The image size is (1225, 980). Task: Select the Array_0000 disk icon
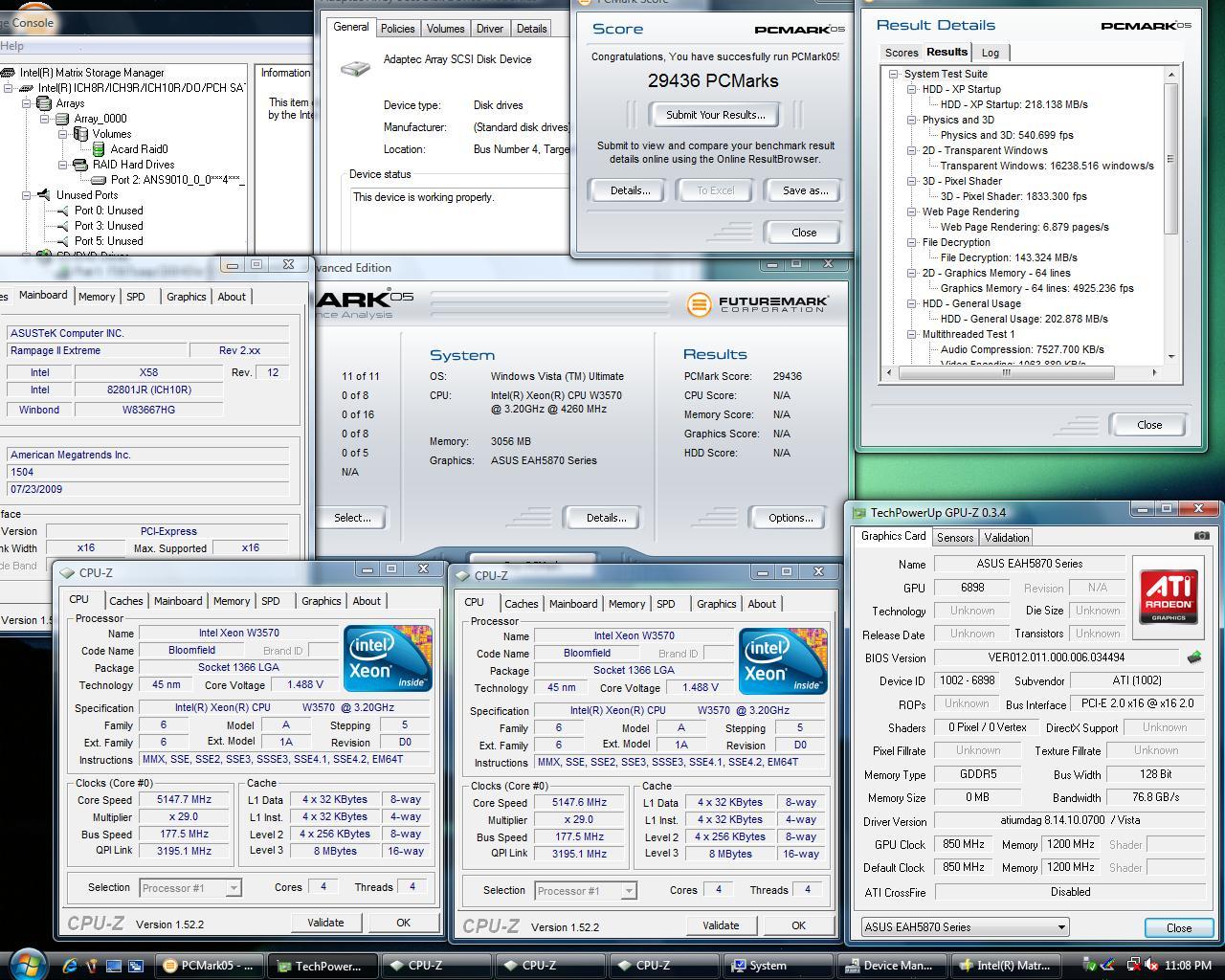pyautogui.click(x=63, y=119)
